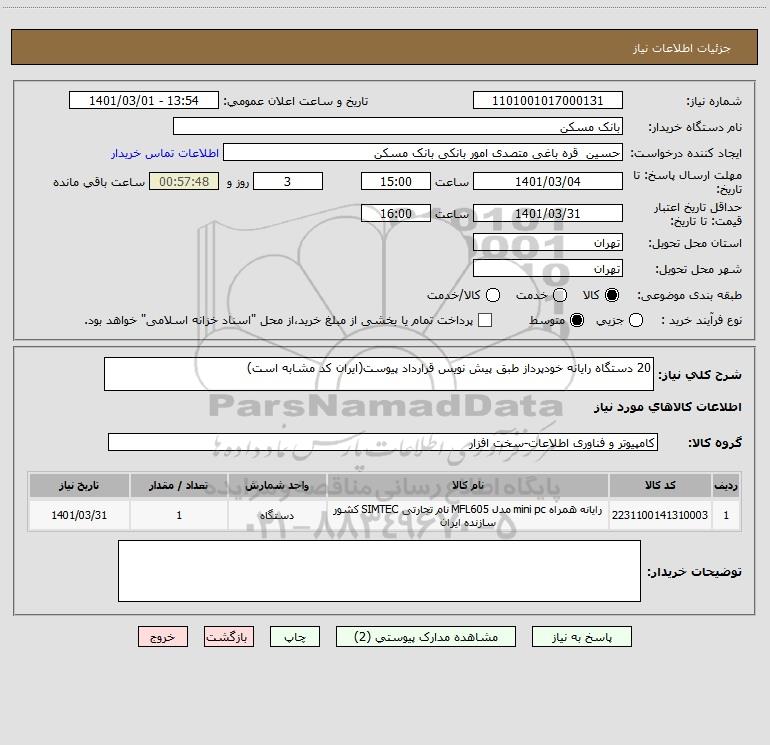Screen dimensions: 770x745
Task: Click the واحد شمارش column header
Action: pyautogui.click(x=277, y=485)
